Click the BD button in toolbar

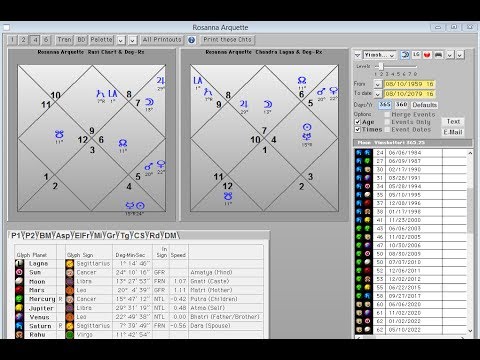point(81,40)
